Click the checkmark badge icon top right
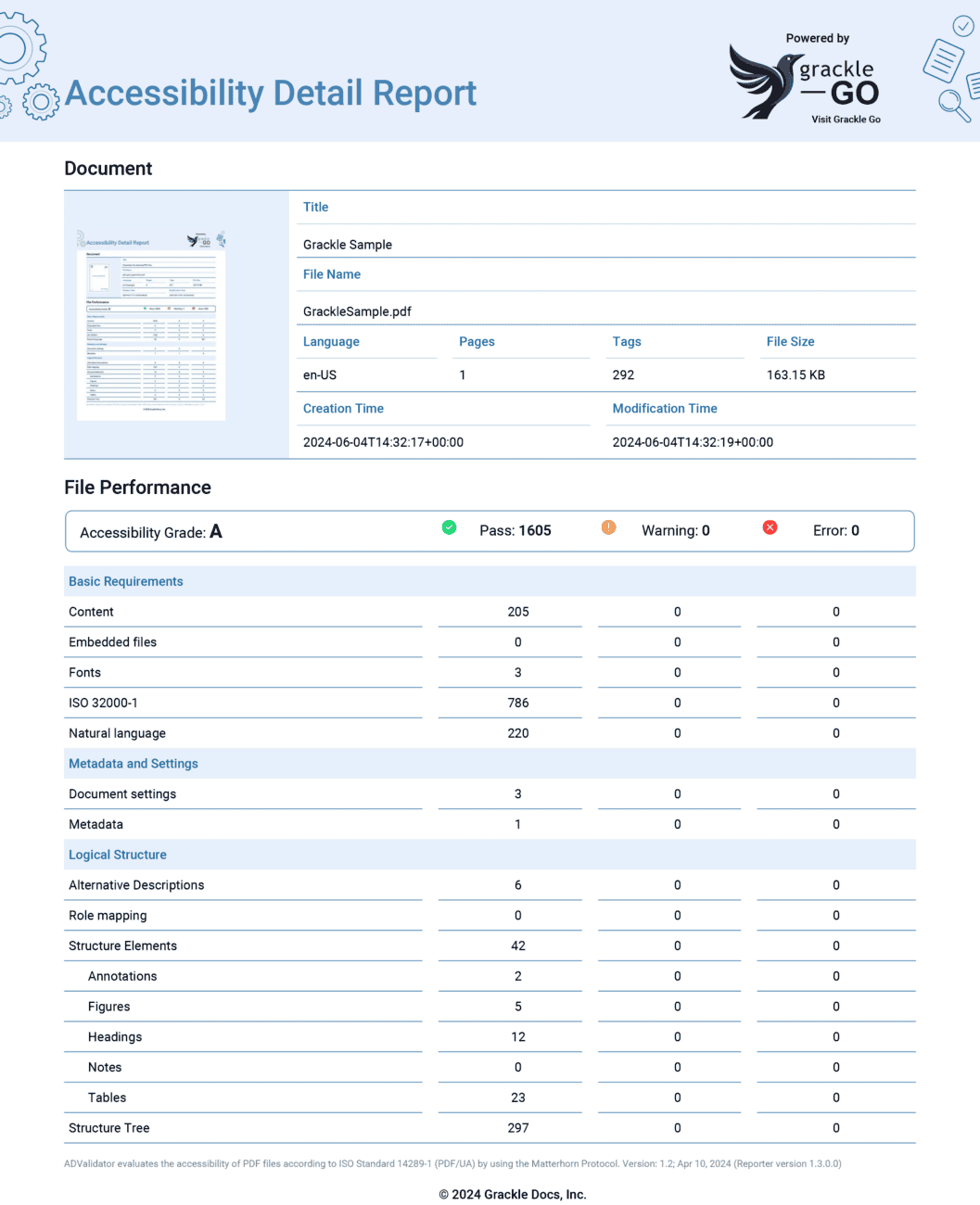This screenshot has width=980, height=1205. point(963,26)
